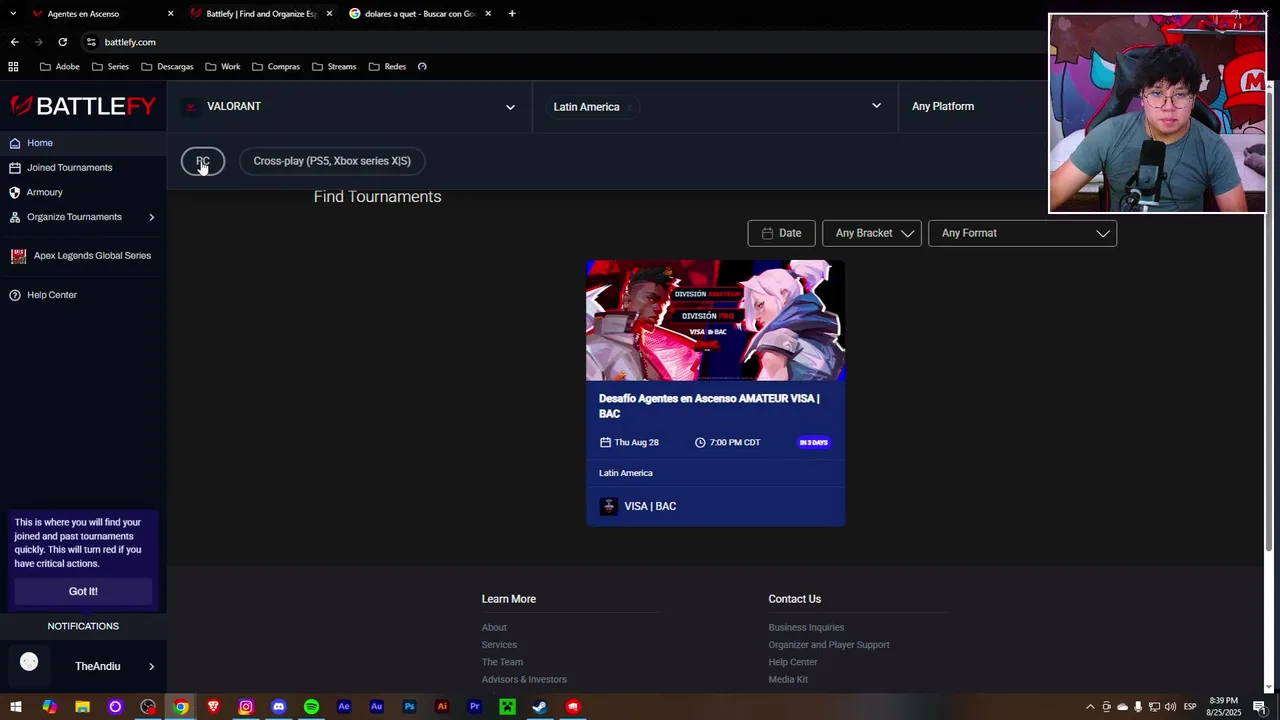Show hidden system tray icons

(1090, 707)
